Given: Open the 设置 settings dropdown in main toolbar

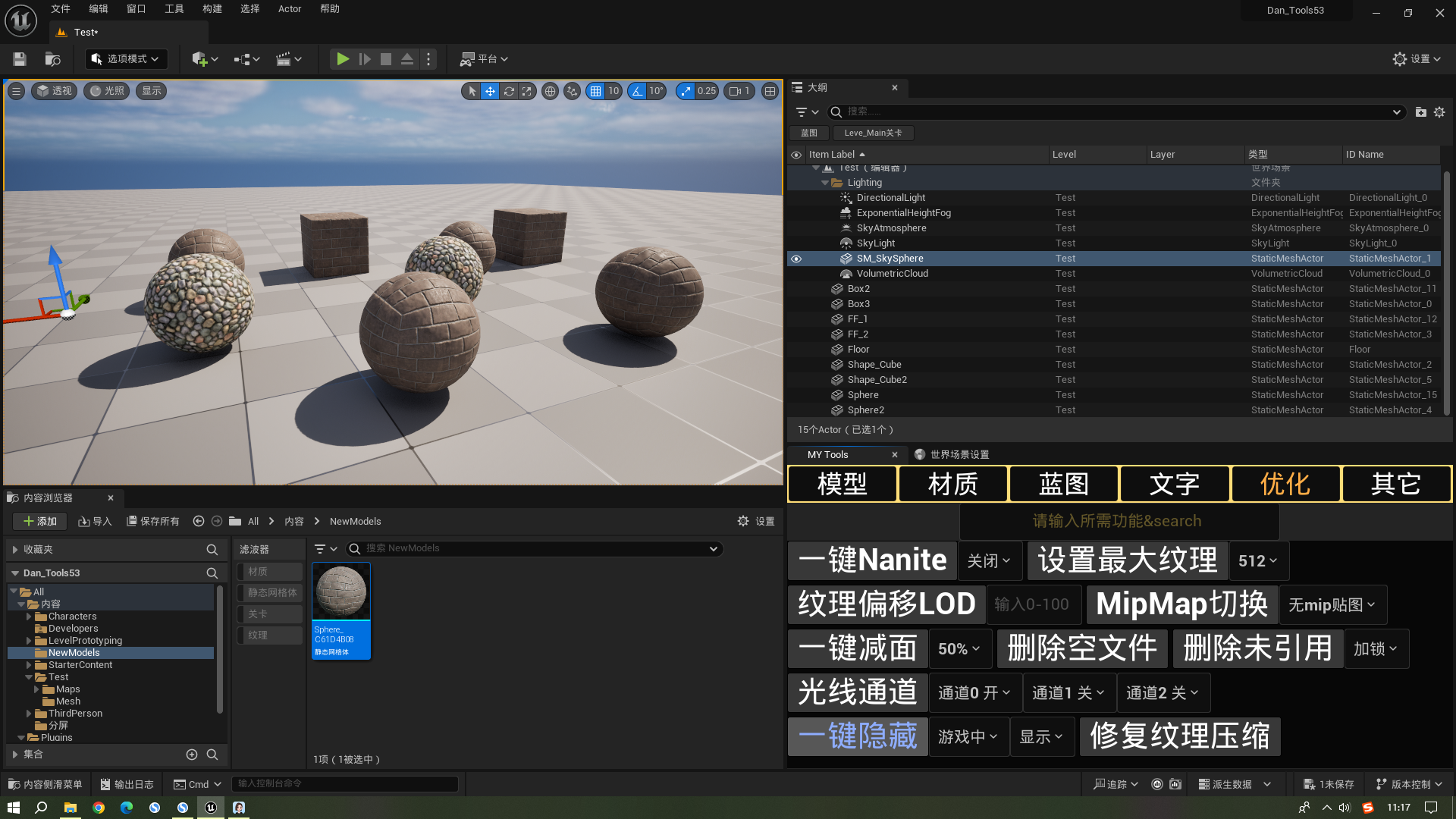Looking at the screenshot, I should (1417, 59).
